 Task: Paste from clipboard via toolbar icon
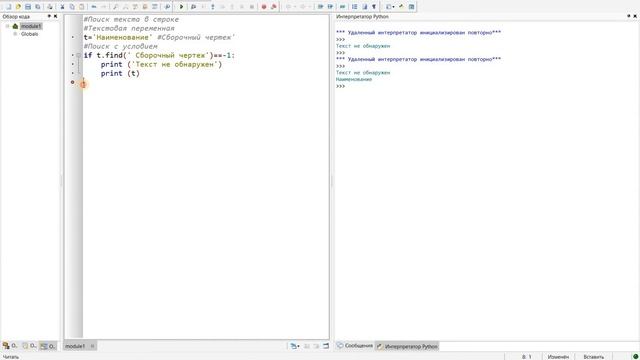click(x=82, y=7)
